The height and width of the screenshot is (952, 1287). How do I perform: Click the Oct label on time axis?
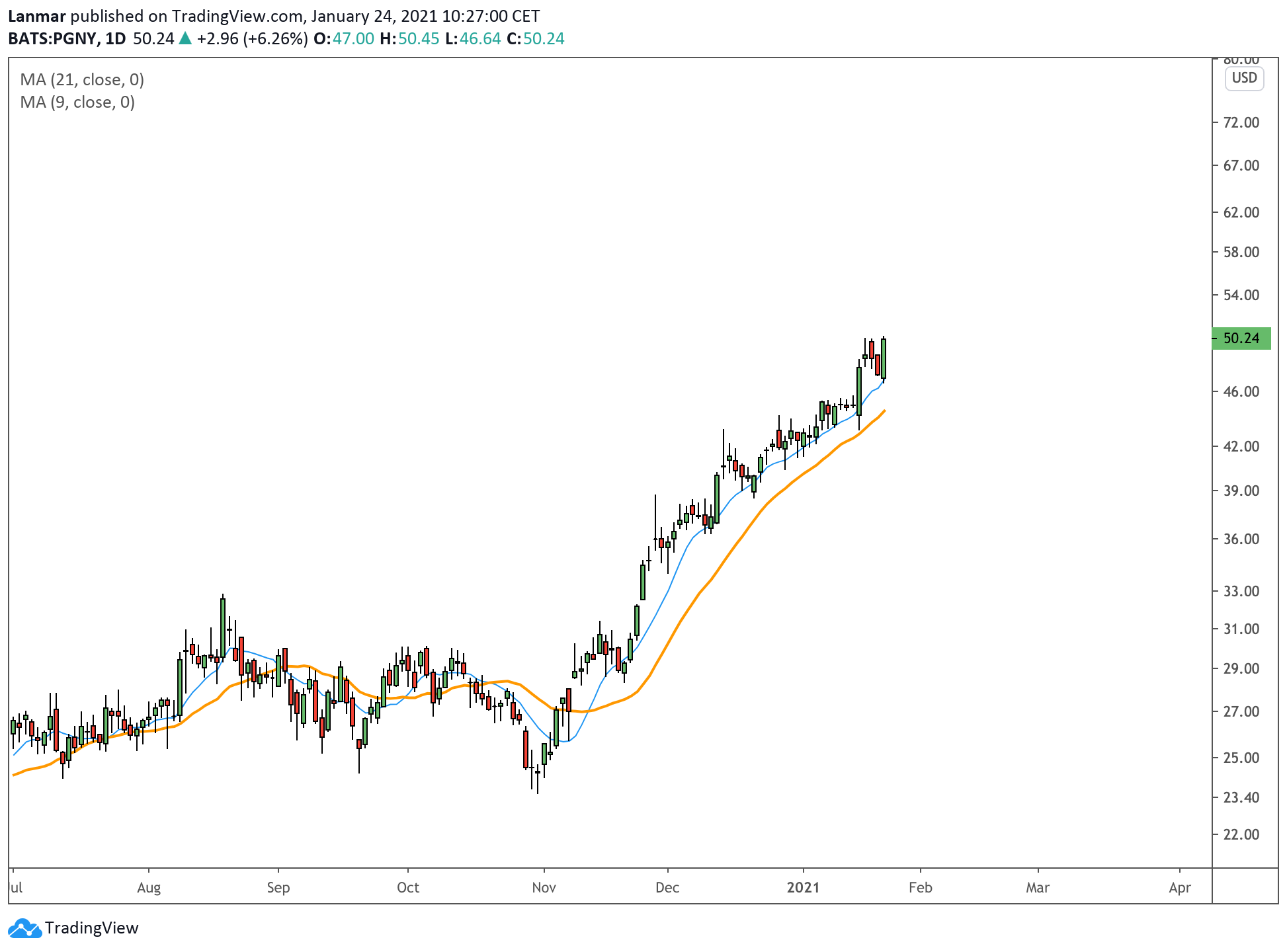click(408, 887)
